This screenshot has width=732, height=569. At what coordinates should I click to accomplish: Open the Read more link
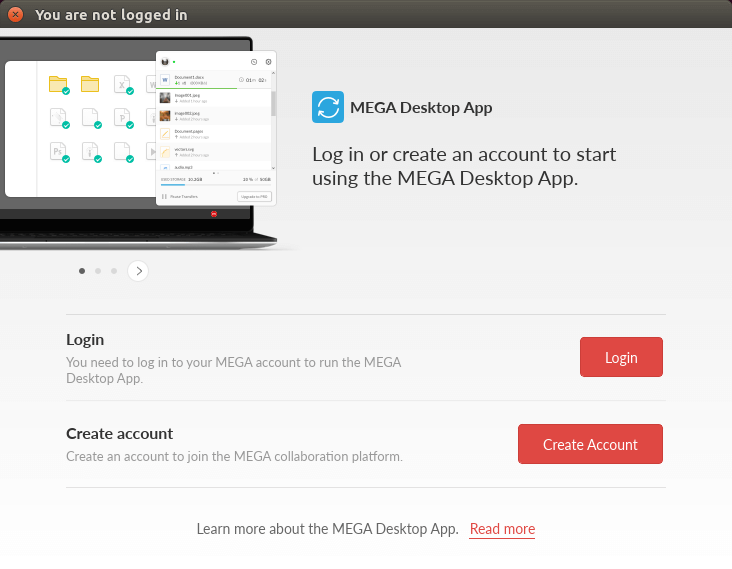(x=502, y=529)
